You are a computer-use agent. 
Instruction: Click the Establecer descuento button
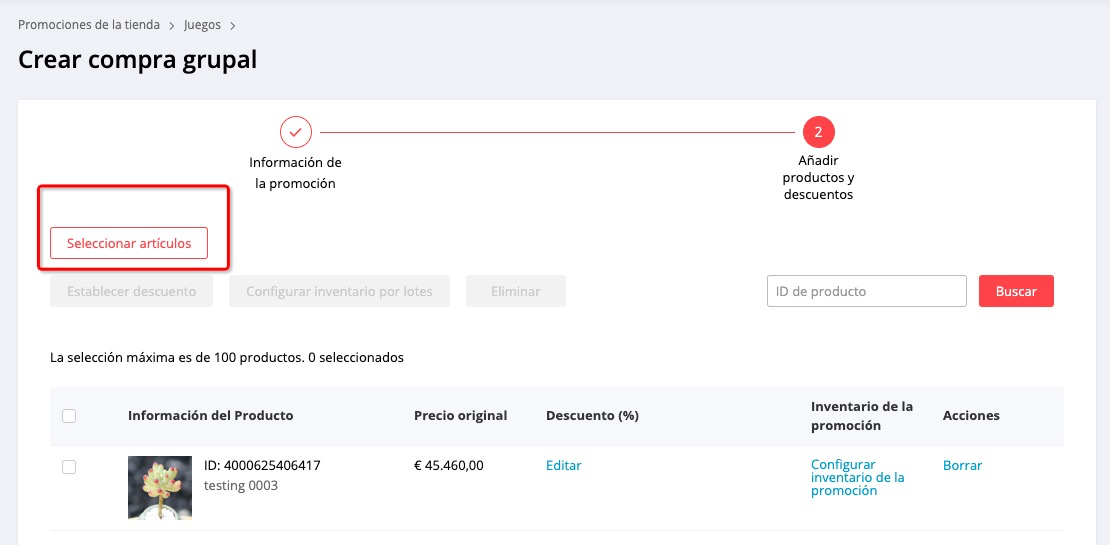132,291
